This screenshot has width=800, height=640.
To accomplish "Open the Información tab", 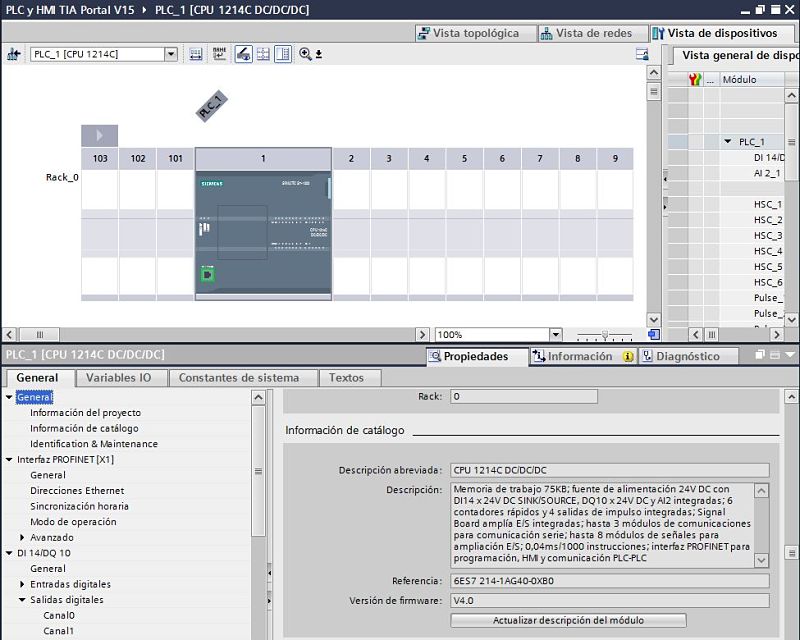I will (x=583, y=356).
